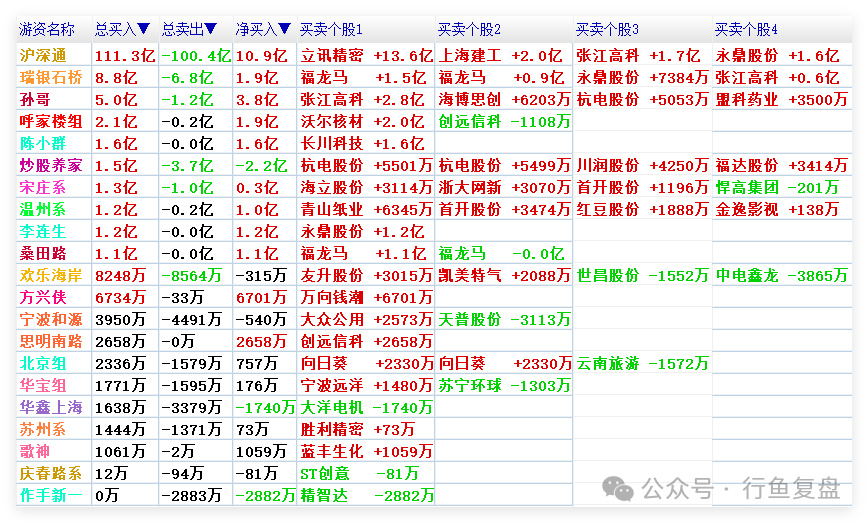Click 精智达 -2882万 cell
The height and width of the screenshot is (523, 868).
366,495
